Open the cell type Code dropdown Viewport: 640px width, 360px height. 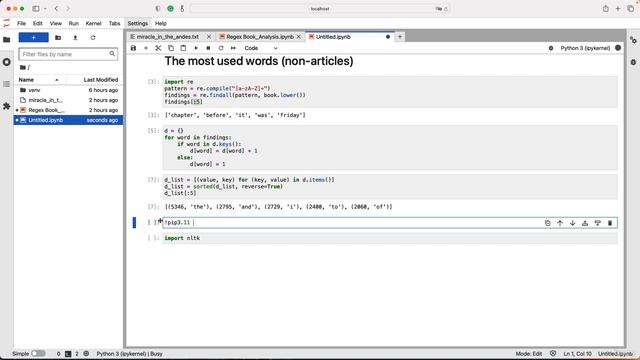pos(261,48)
